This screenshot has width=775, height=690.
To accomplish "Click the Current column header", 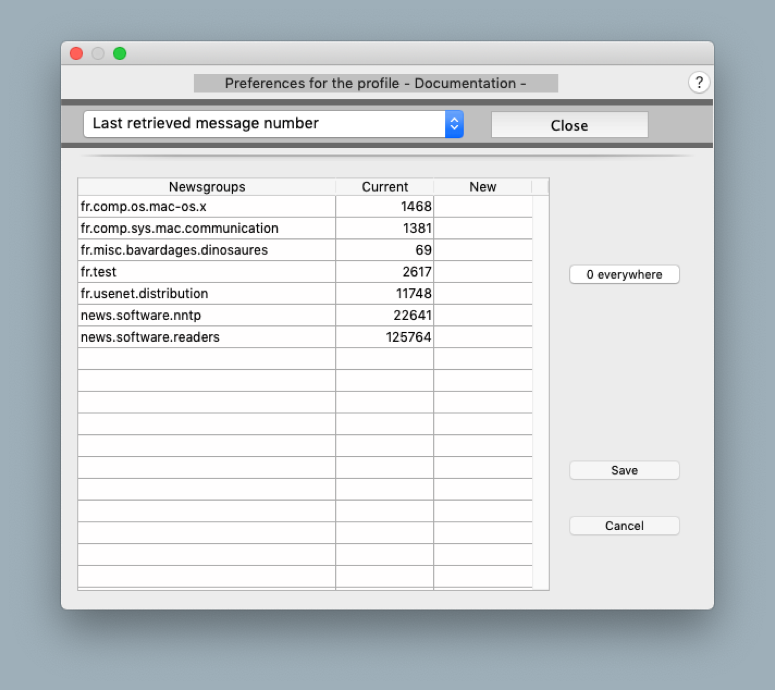I will [x=385, y=187].
